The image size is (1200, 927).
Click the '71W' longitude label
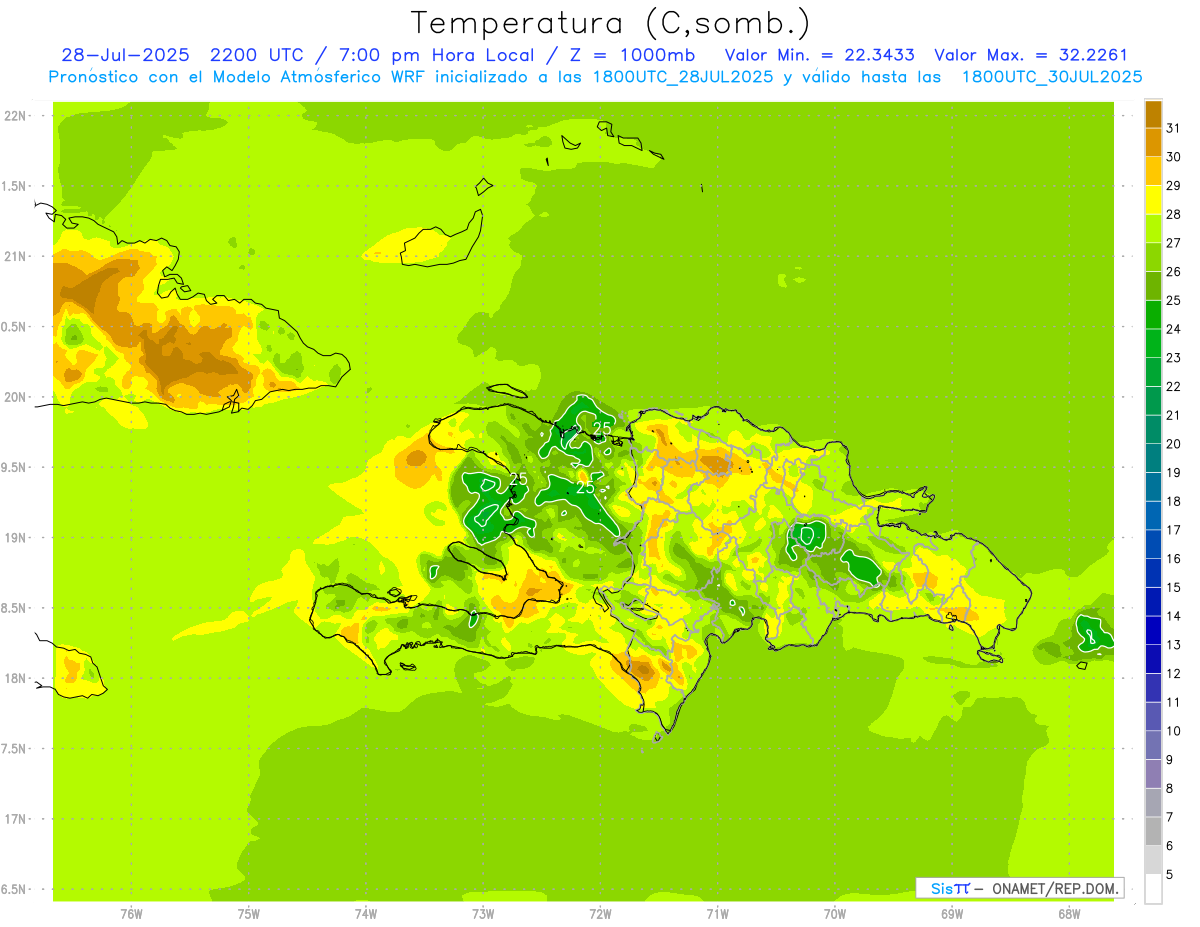pos(717,913)
